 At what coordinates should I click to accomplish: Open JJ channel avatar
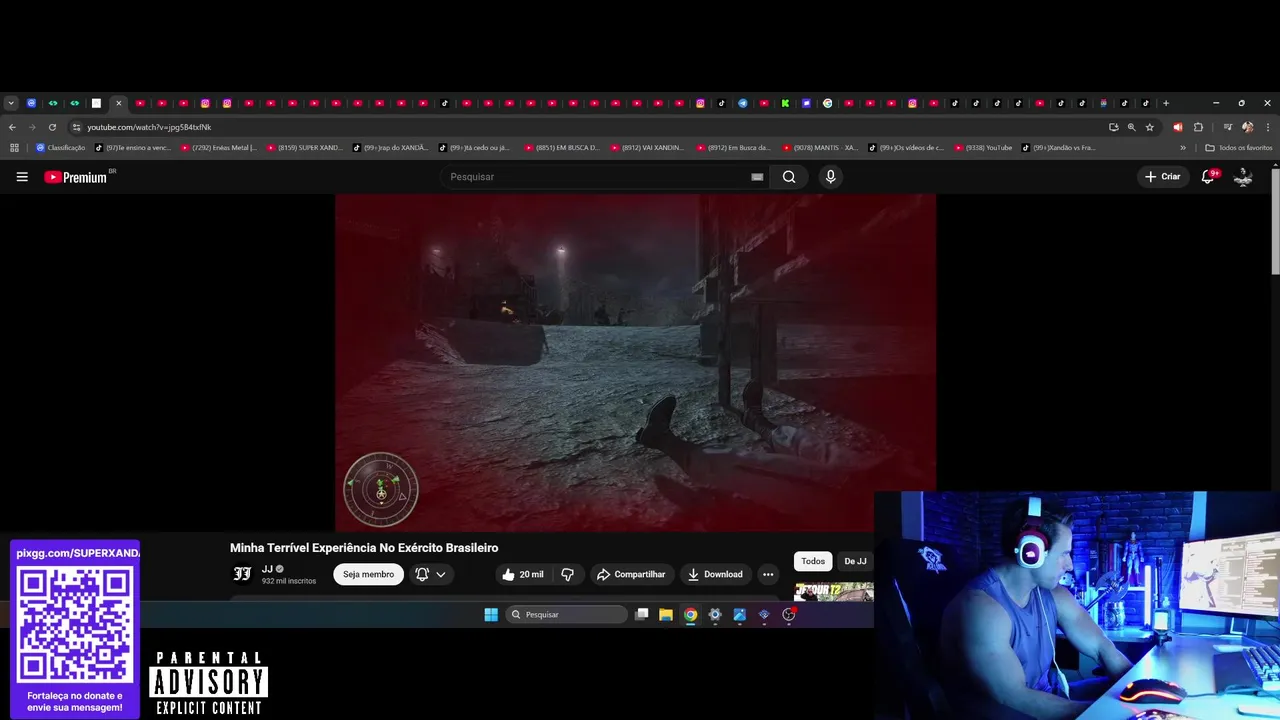242,574
